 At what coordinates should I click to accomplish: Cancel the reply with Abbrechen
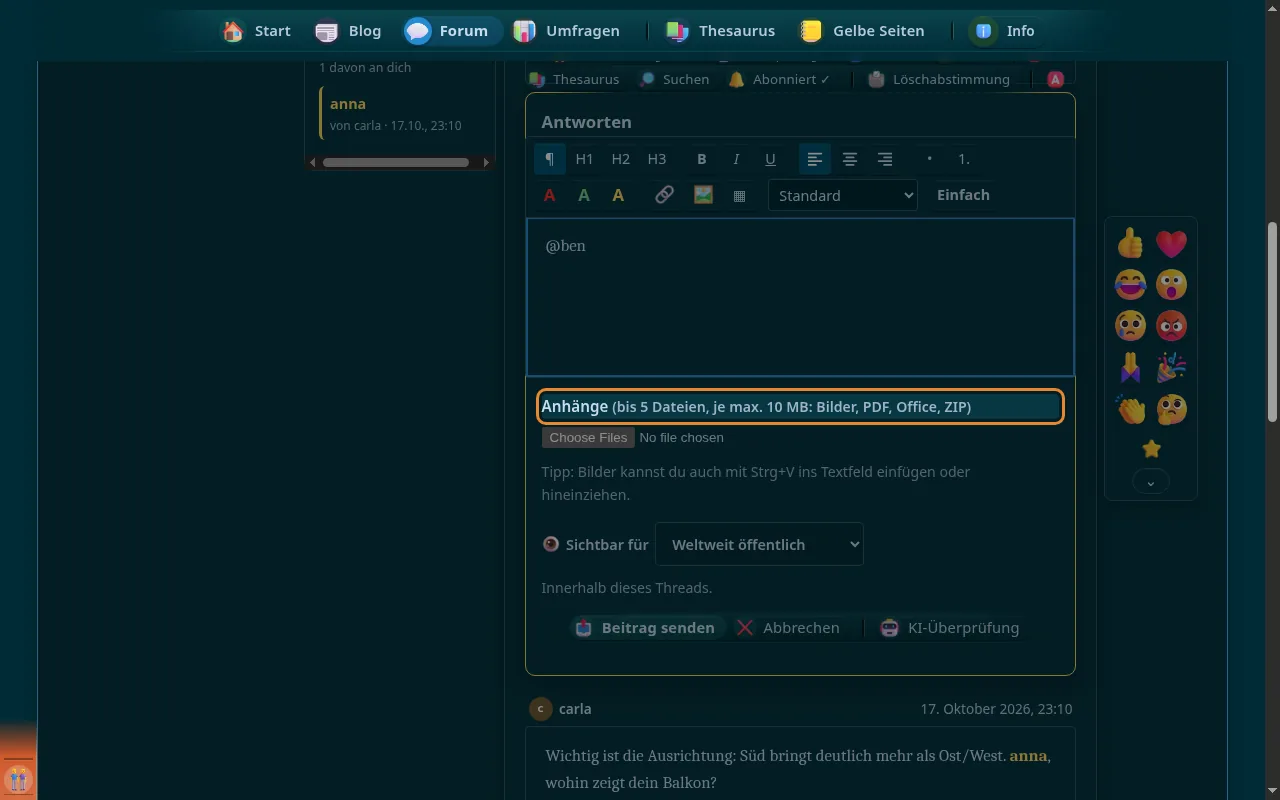tap(788, 628)
